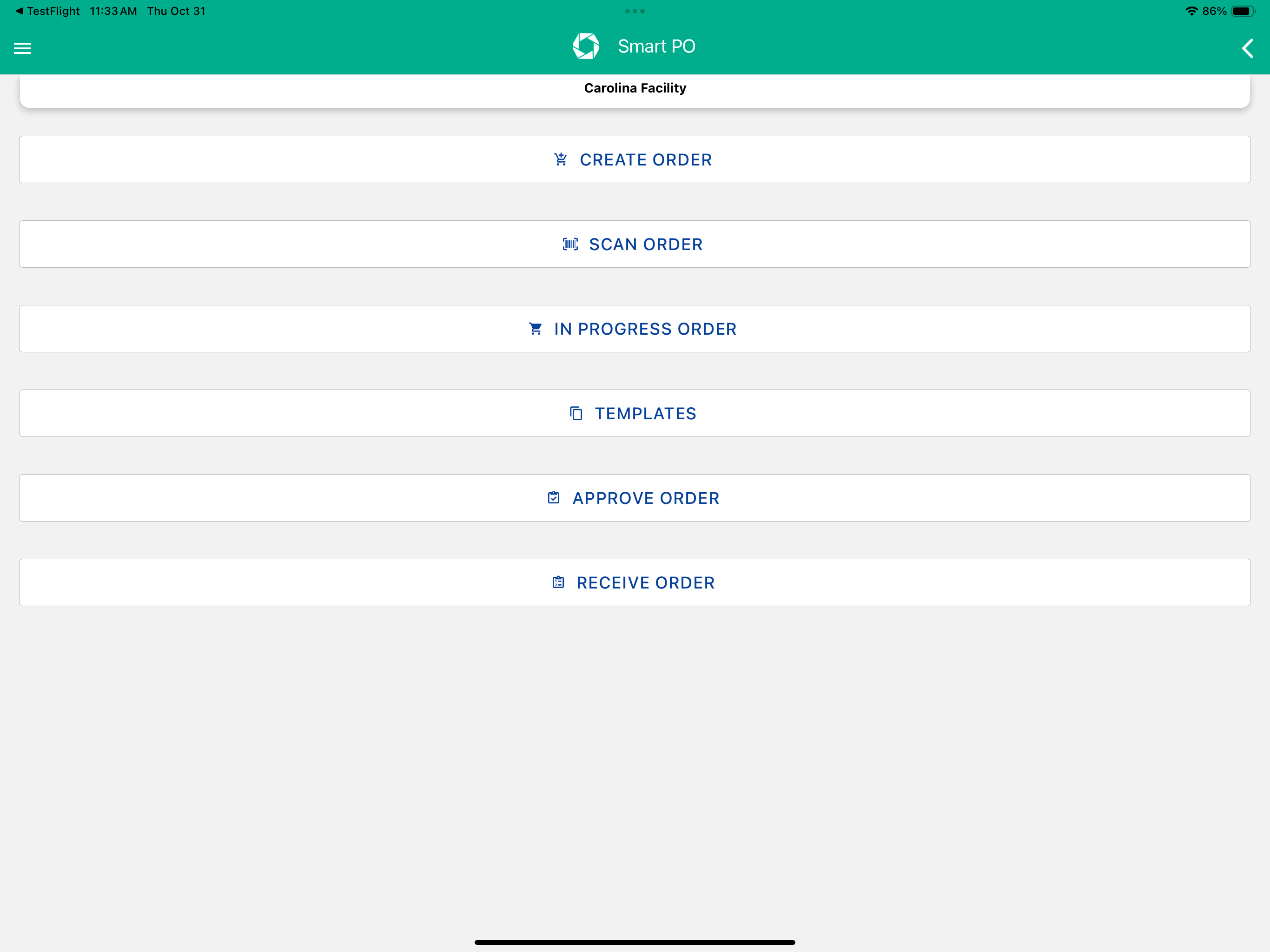Screen dimensions: 1270x952
Task: Click the Approve Order clipboard-check icon
Action: pos(554,498)
